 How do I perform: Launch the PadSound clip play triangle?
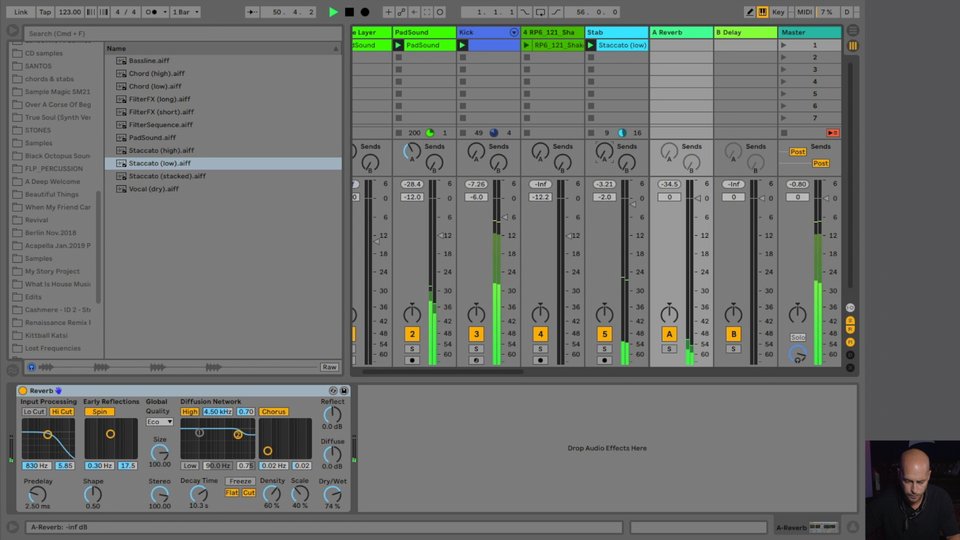398,45
